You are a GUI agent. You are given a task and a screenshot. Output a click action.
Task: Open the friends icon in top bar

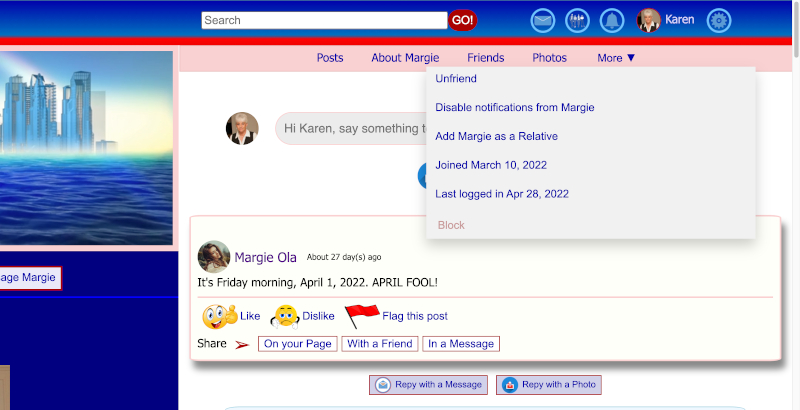point(577,20)
